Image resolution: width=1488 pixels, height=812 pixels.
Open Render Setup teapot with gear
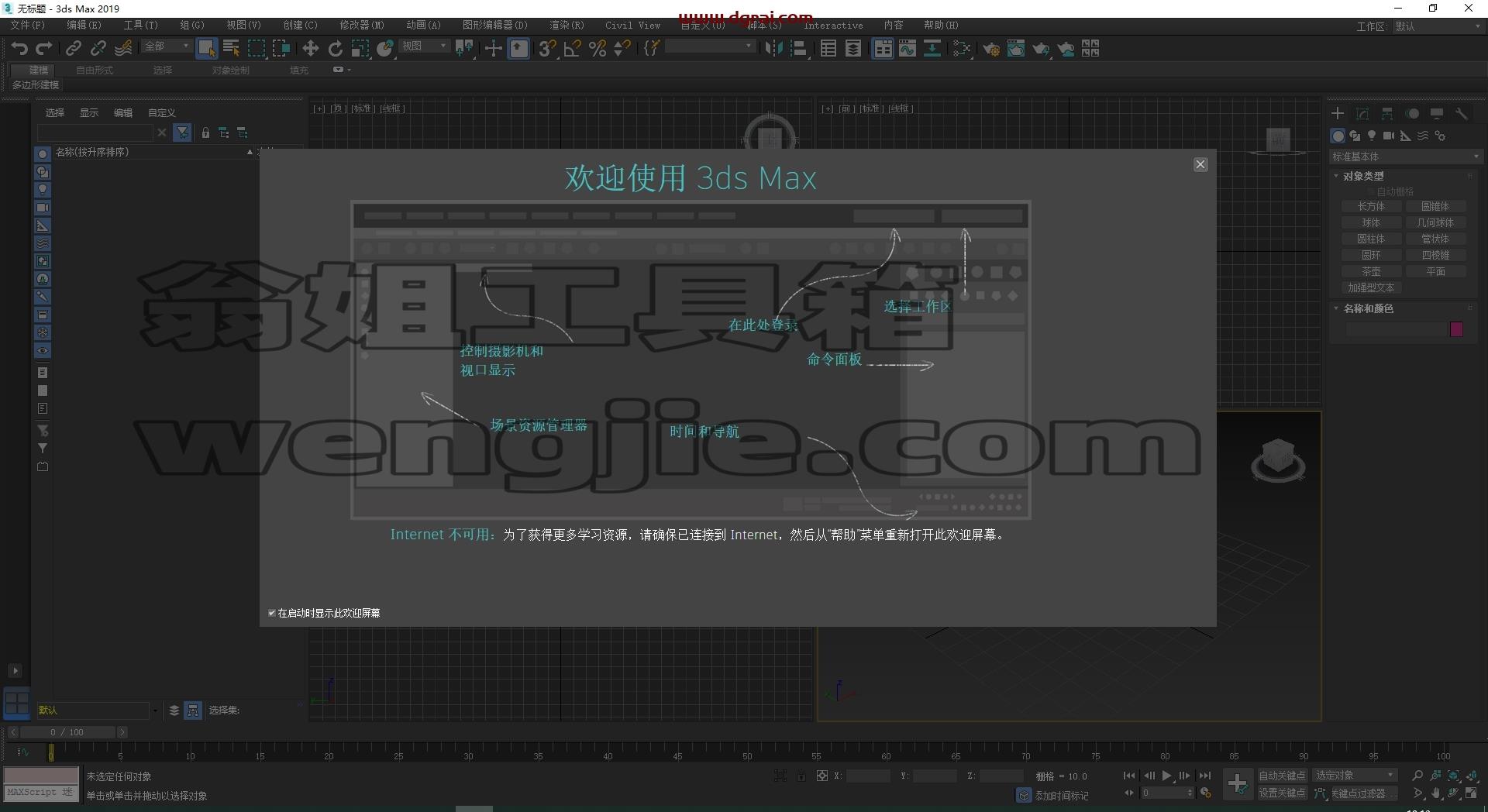(991, 49)
